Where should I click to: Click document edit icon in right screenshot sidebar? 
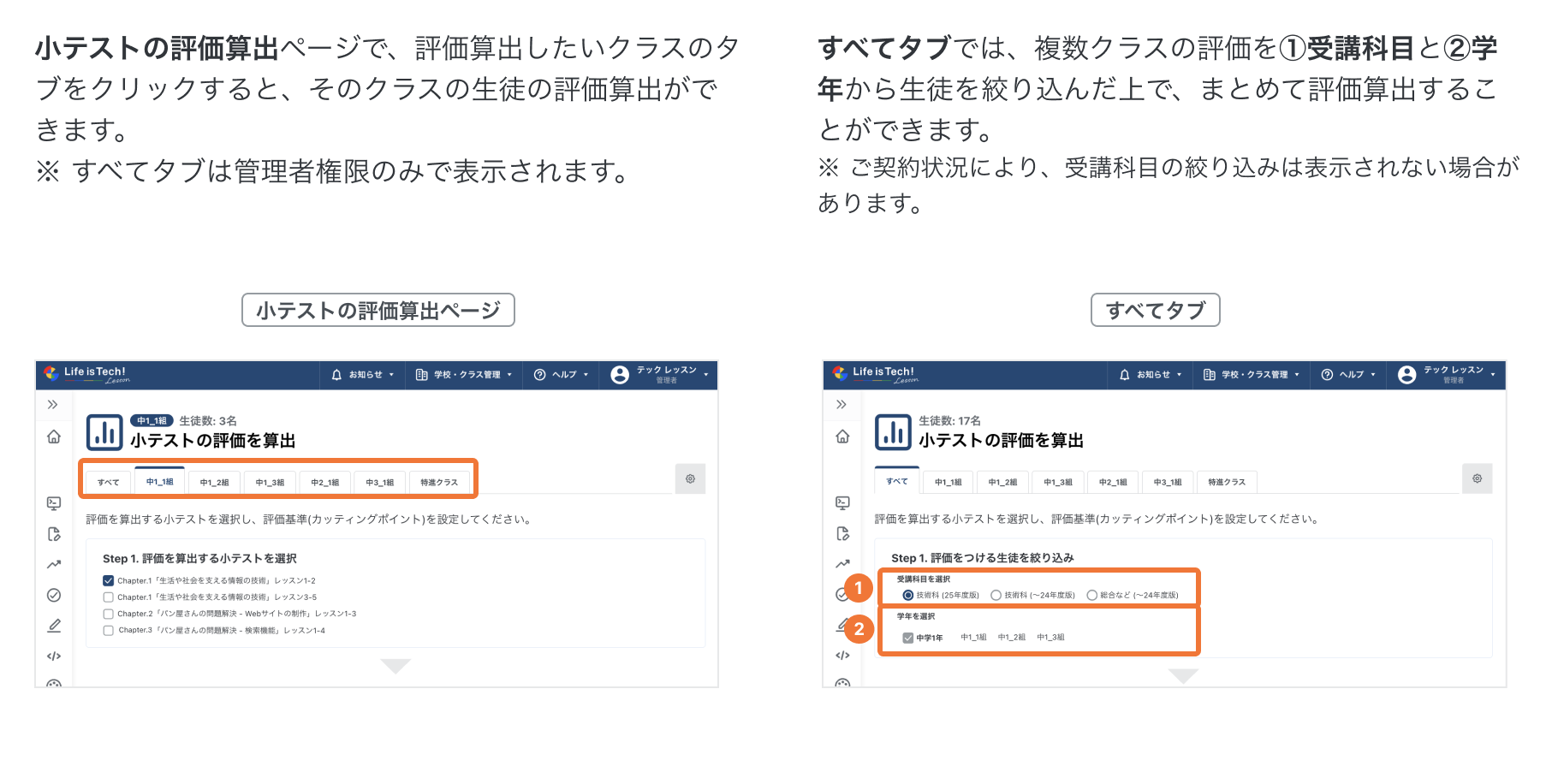click(x=842, y=534)
